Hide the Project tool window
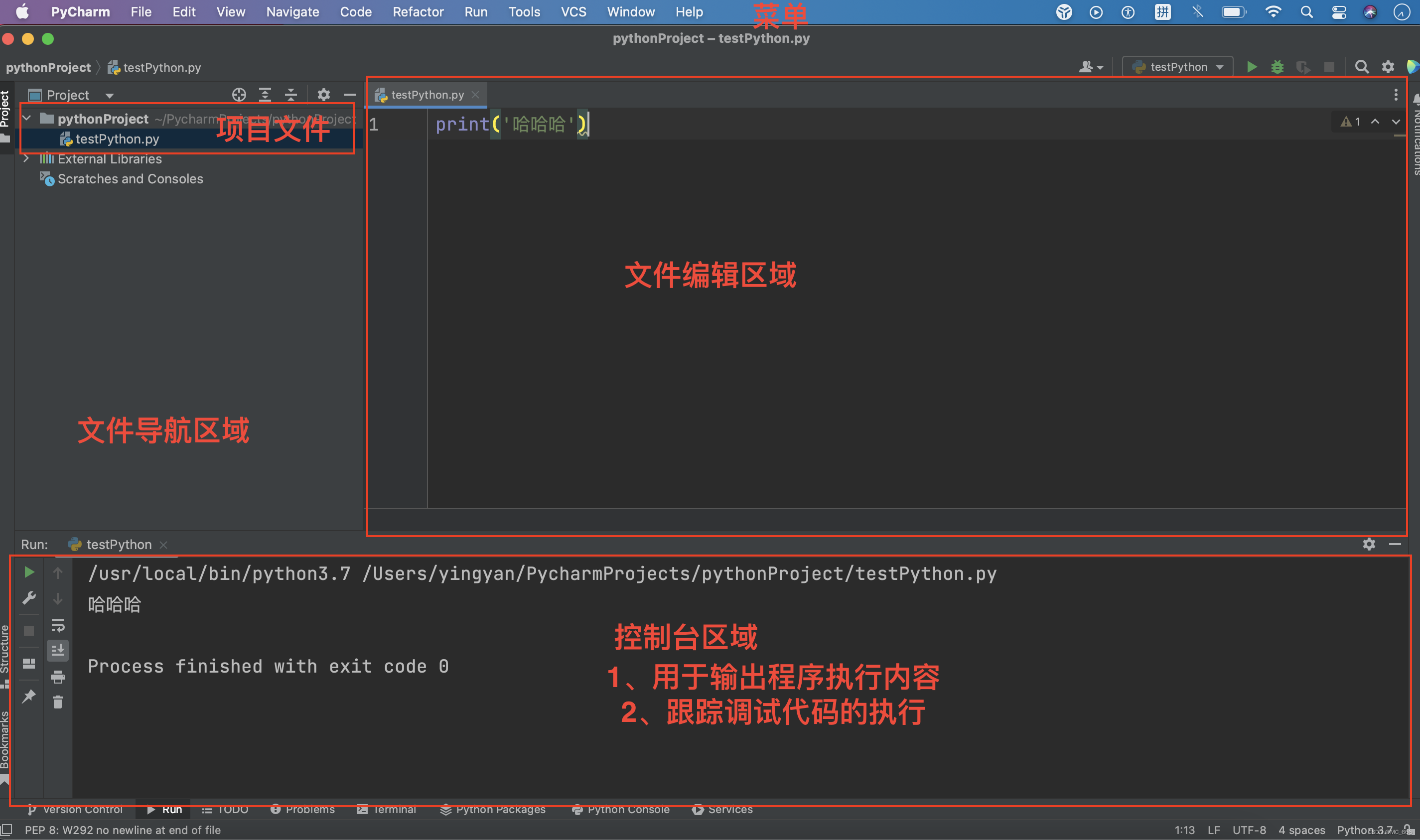 [349, 95]
